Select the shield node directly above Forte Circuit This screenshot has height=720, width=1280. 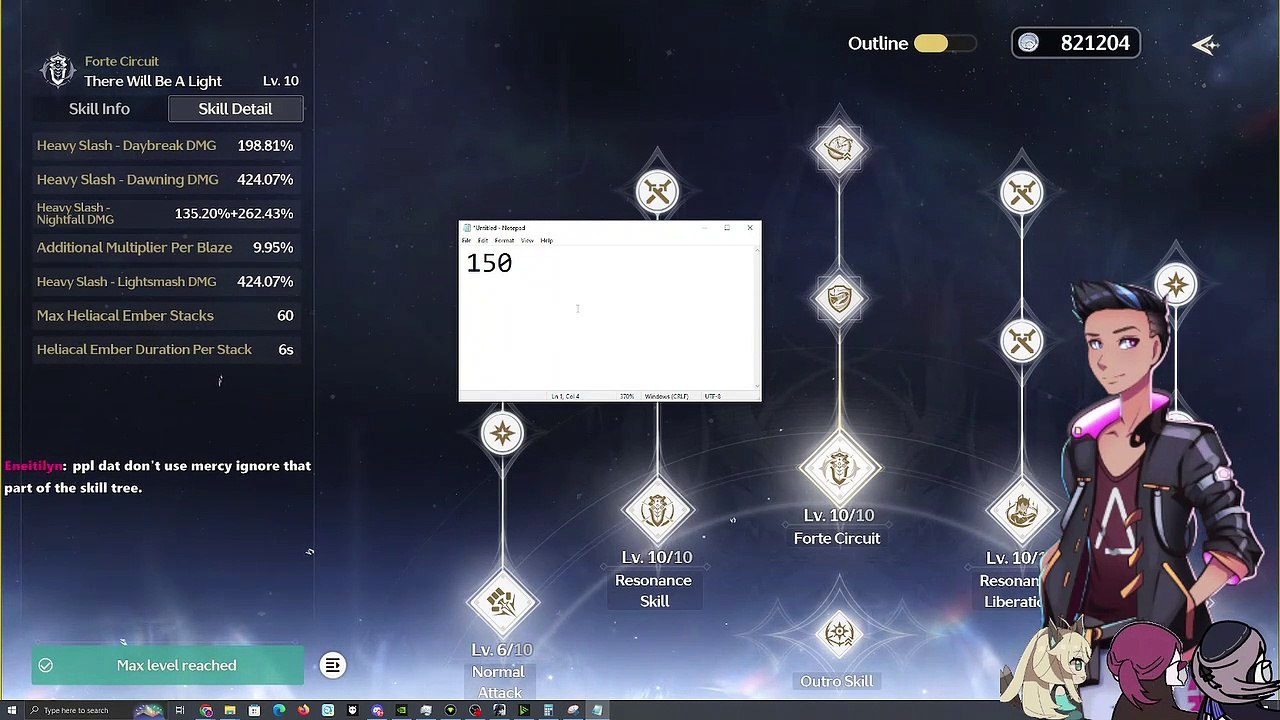point(839,298)
